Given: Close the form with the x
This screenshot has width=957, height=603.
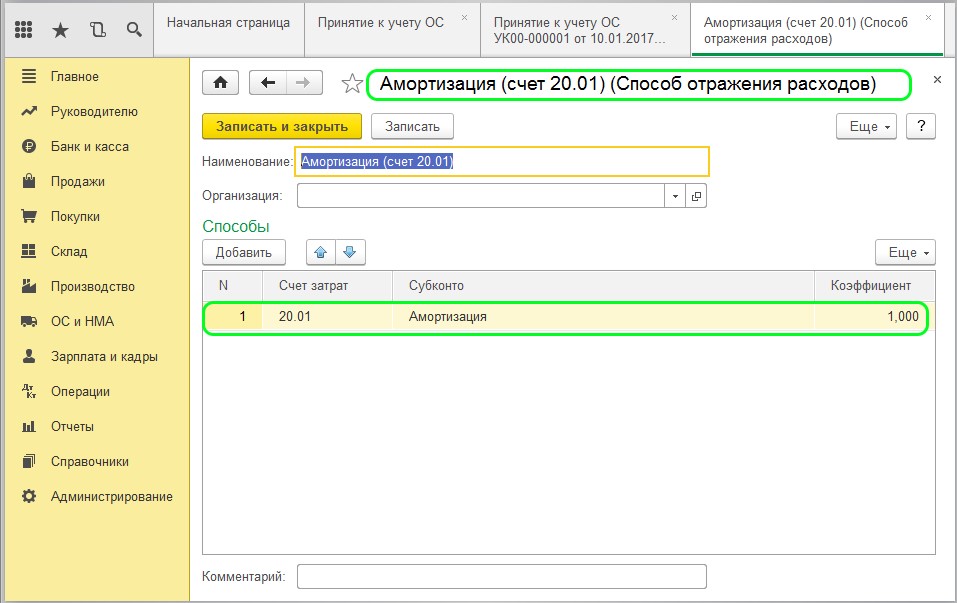Looking at the screenshot, I should pos(937,79).
